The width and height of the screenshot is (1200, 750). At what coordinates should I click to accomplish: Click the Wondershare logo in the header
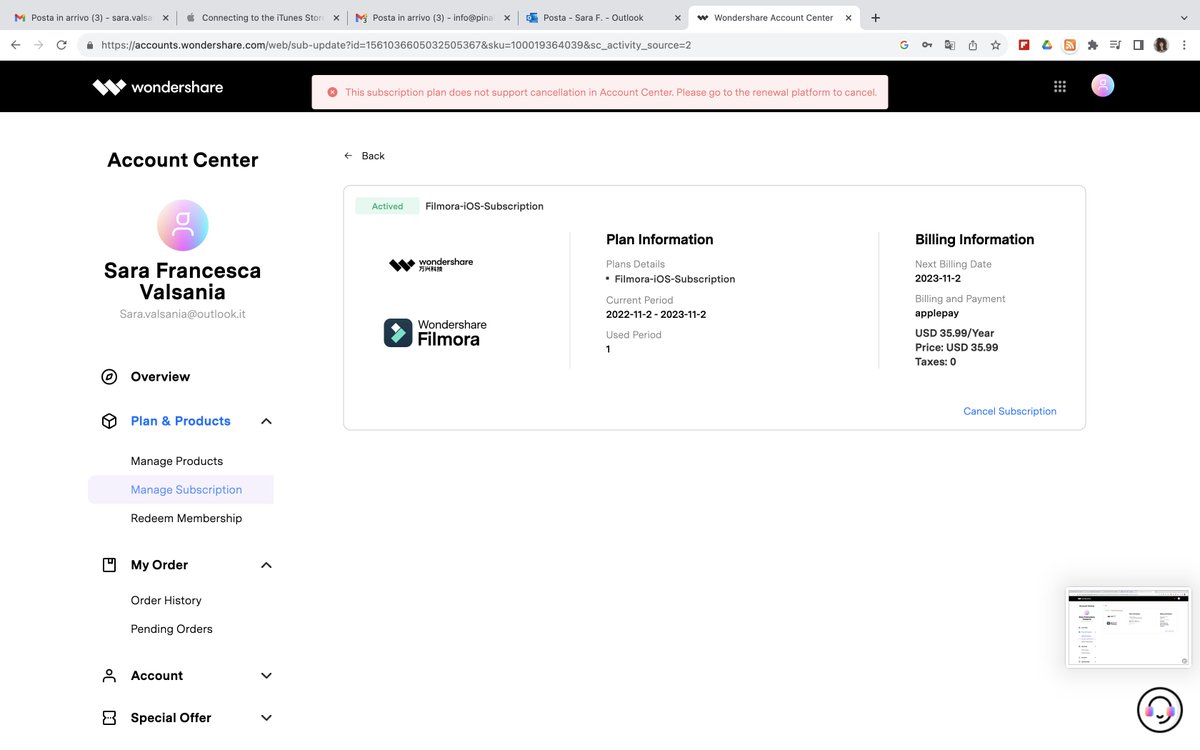[x=158, y=87]
